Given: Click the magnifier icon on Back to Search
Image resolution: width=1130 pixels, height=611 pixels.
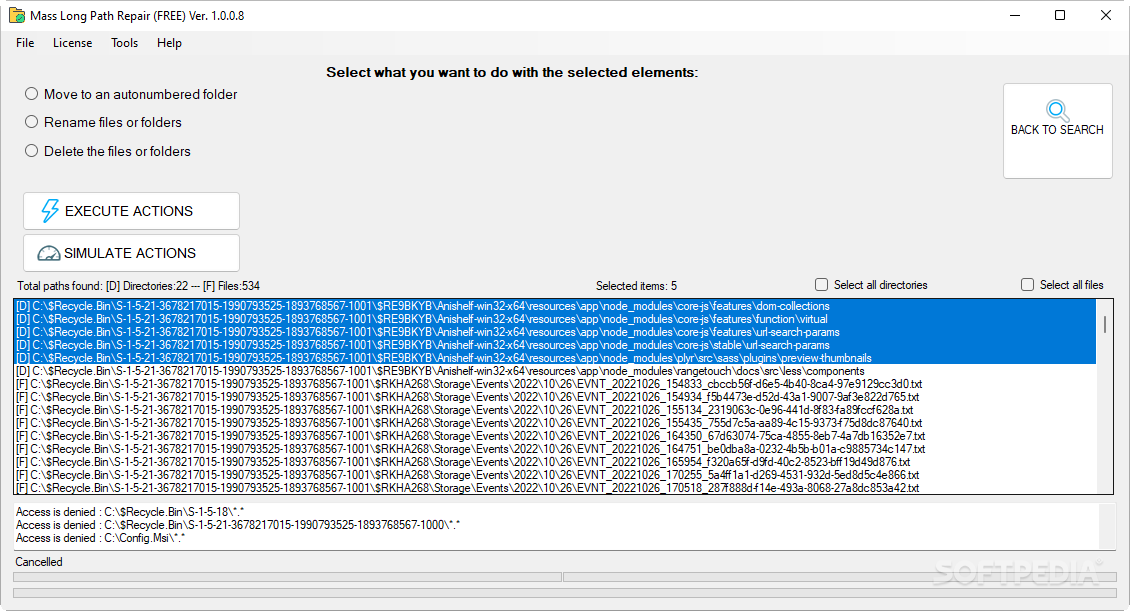Looking at the screenshot, I should pyautogui.click(x=1057, y=110).
